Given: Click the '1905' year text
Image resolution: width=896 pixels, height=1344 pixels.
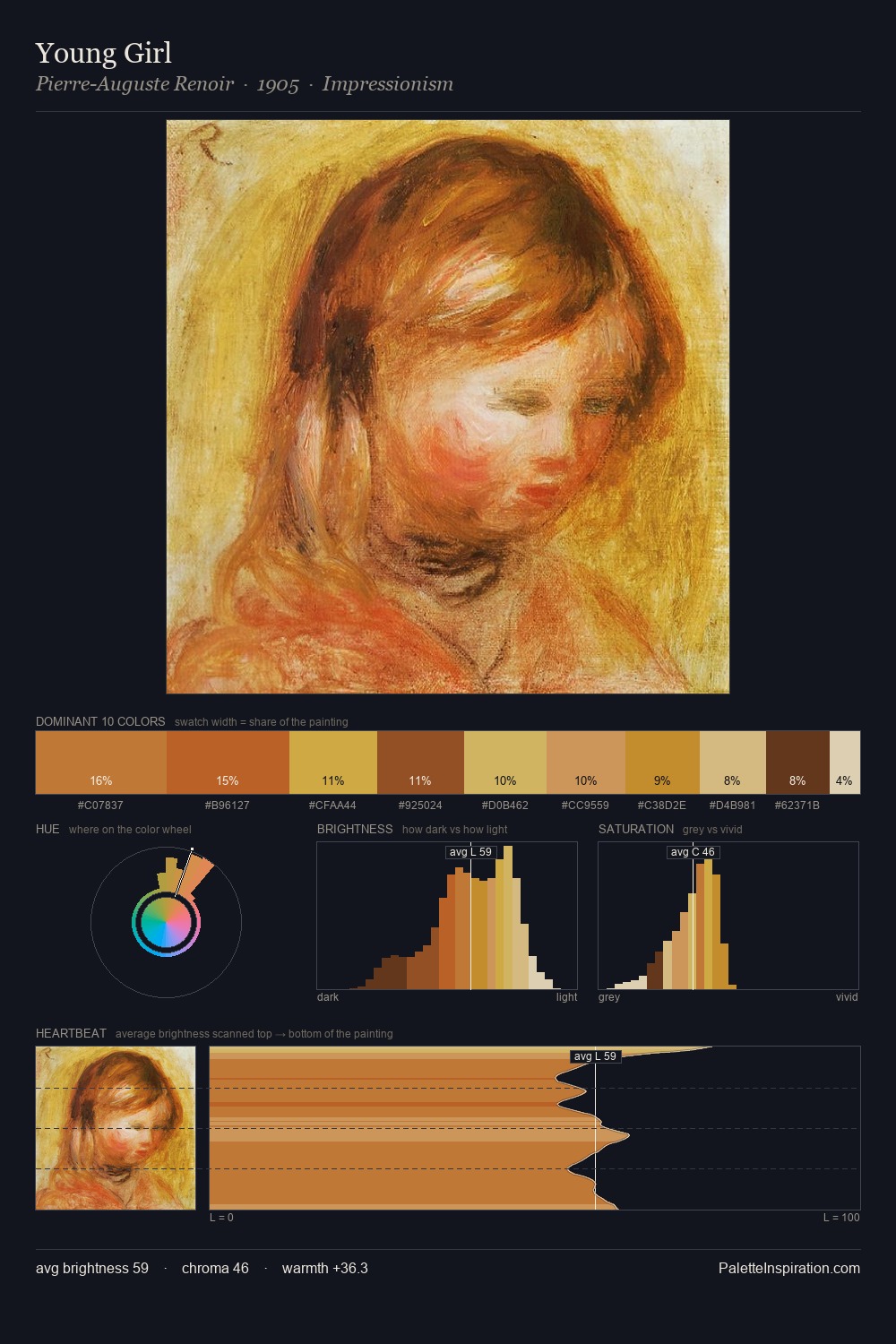Looking at the screenshot, I should (278, 84).
